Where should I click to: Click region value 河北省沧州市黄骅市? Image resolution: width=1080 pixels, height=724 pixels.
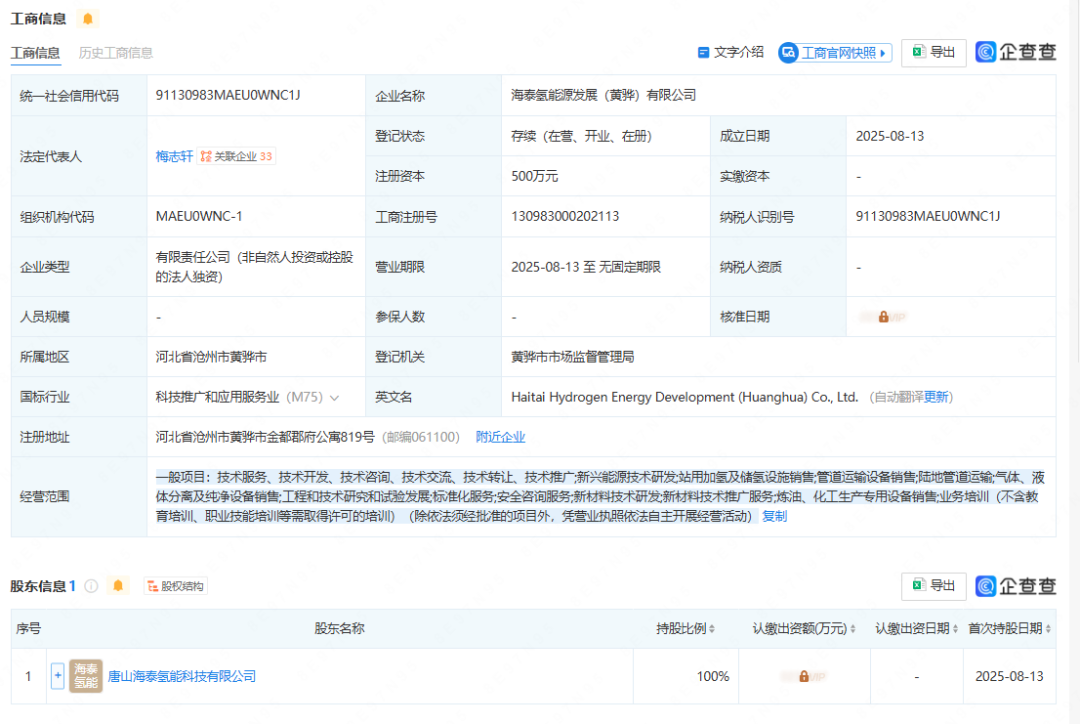211,357
